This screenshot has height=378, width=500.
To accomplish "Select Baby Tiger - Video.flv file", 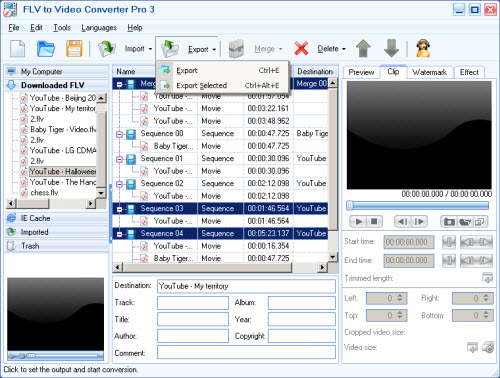I will tap(63, 129).
